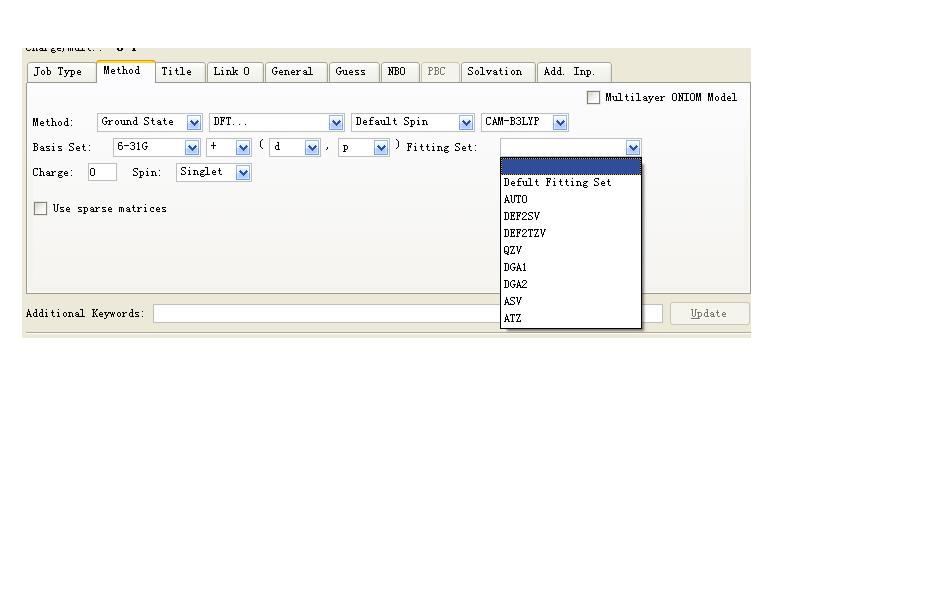Screen dimensions: 932x601
Task: Click the Charge input field
Action: pyautogui.click(x=102, y=172)
